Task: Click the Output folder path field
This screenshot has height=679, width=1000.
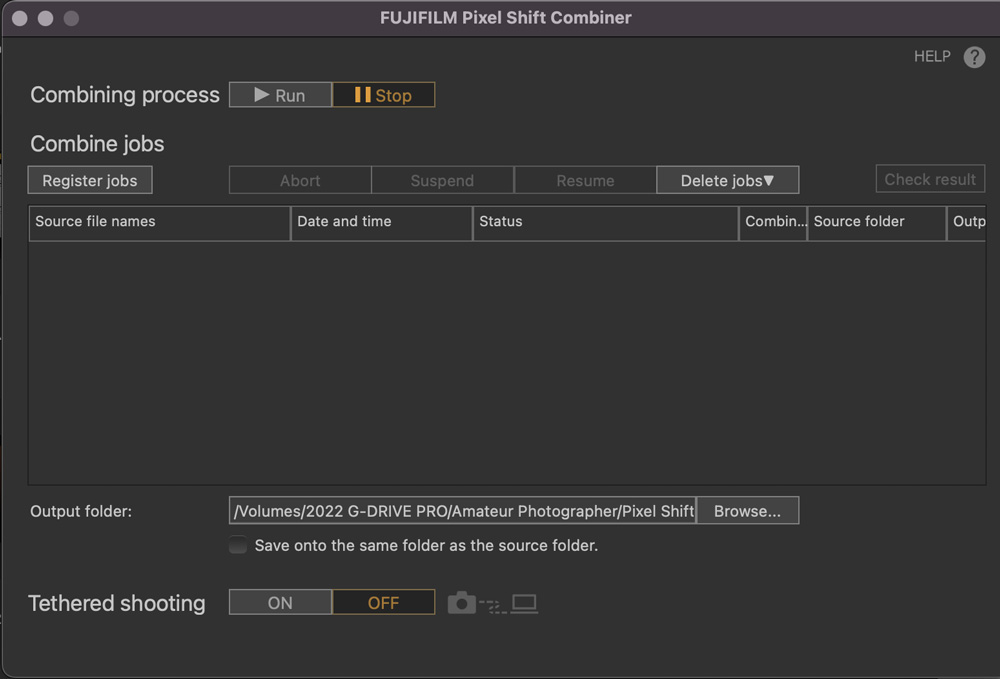Action: (462, 511)
